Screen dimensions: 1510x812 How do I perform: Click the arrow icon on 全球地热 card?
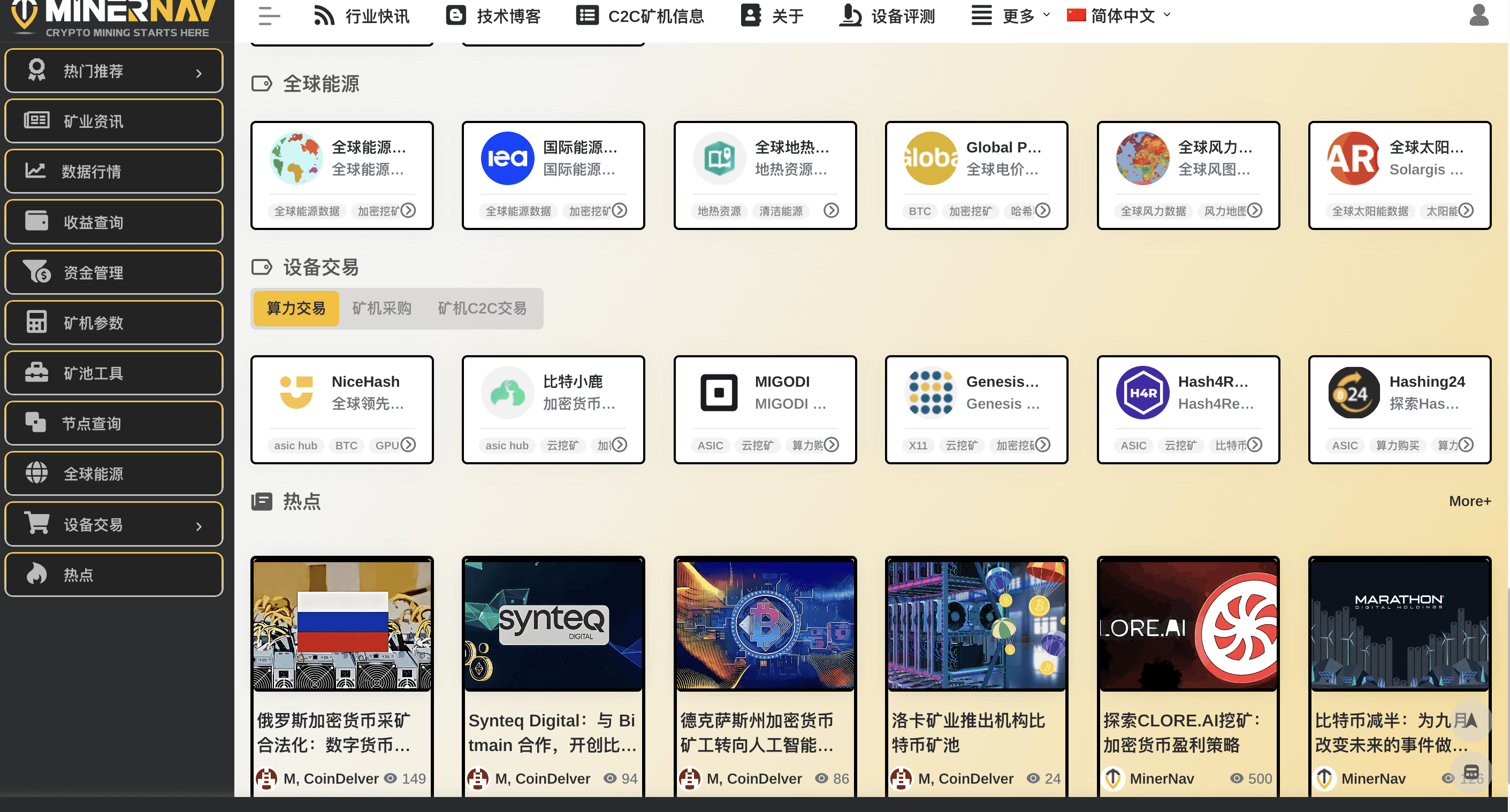[x=831, y=210]
